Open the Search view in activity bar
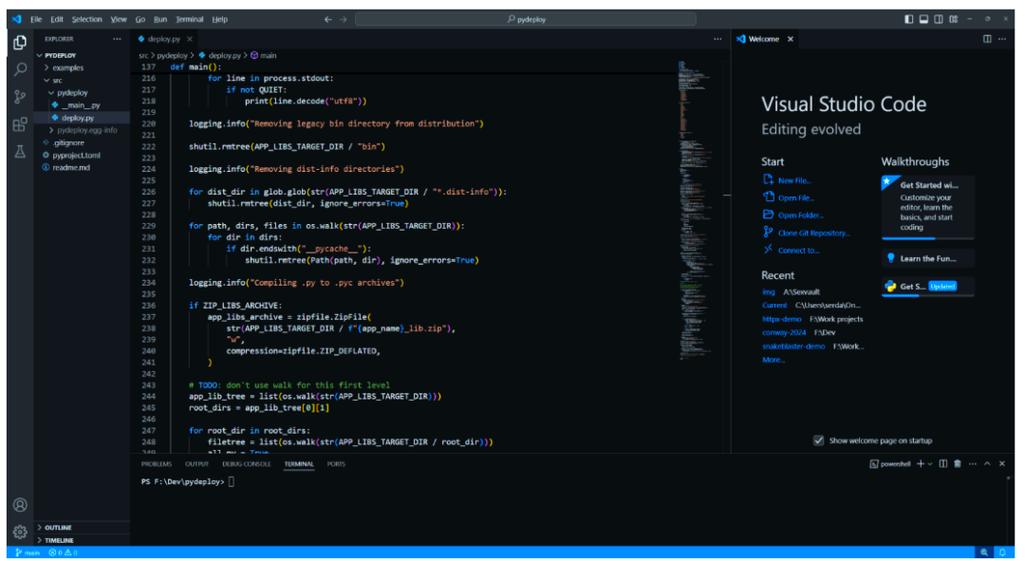This screenshot has width=1025, height=561. click(19, 70)
